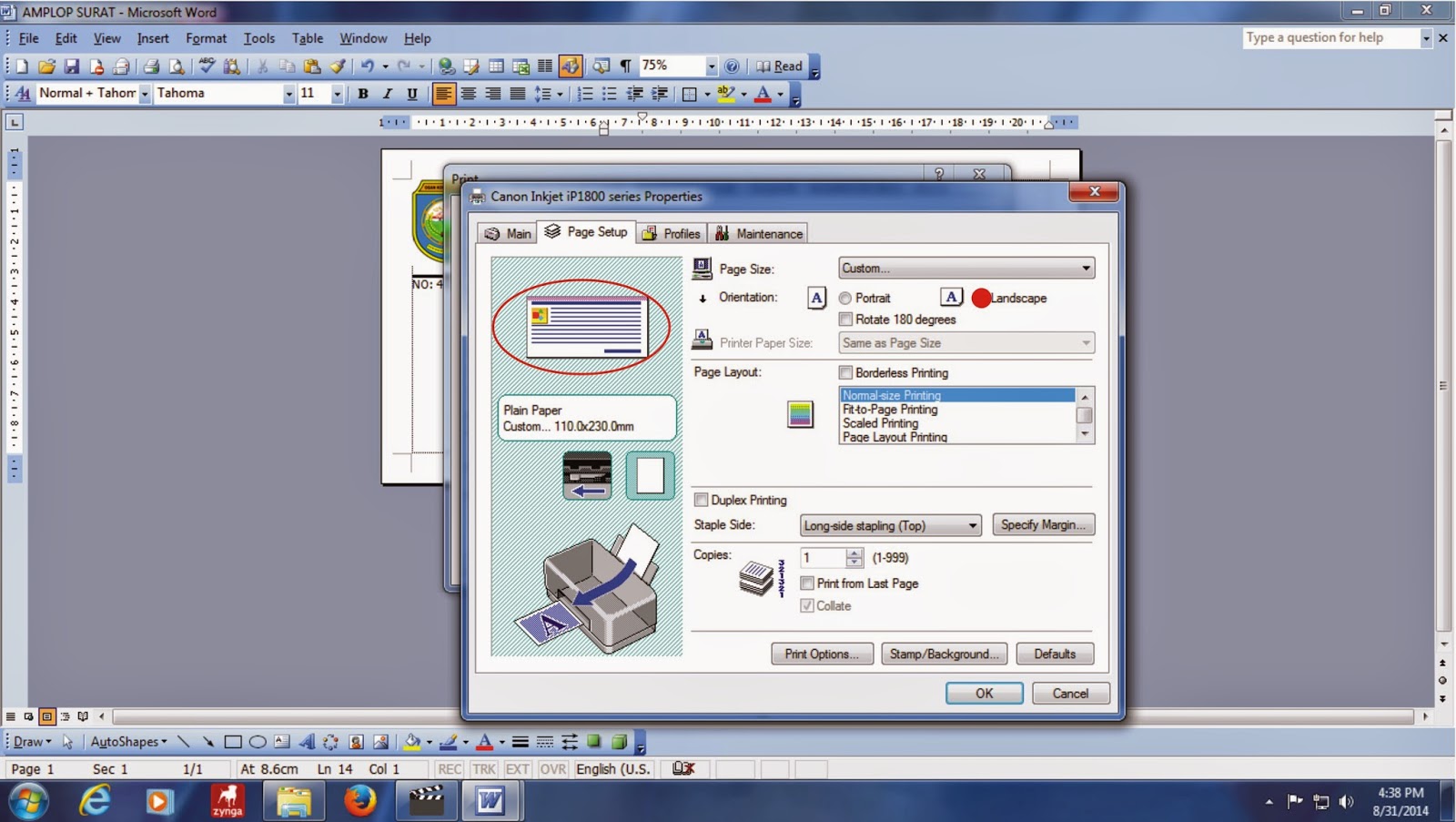1456x822 pixels.
Task: Click the Specify Margin button
Action: click(1043, 525)
